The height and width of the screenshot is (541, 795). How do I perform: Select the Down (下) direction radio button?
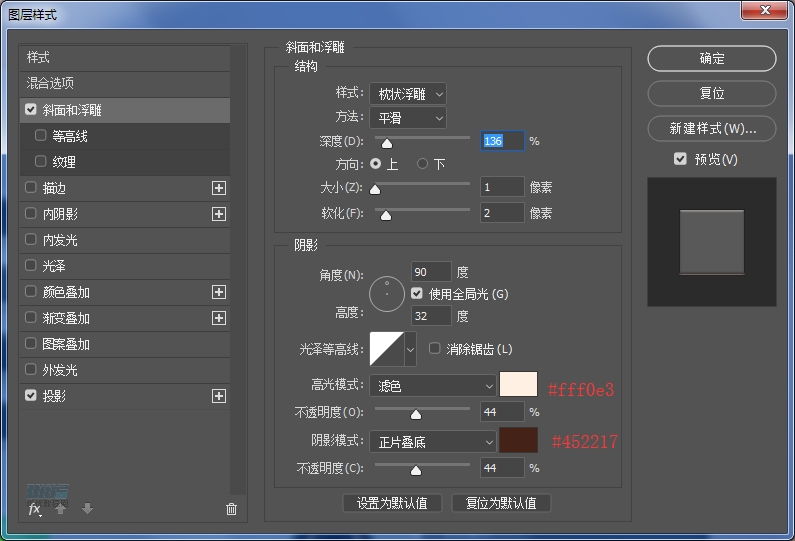423,164
